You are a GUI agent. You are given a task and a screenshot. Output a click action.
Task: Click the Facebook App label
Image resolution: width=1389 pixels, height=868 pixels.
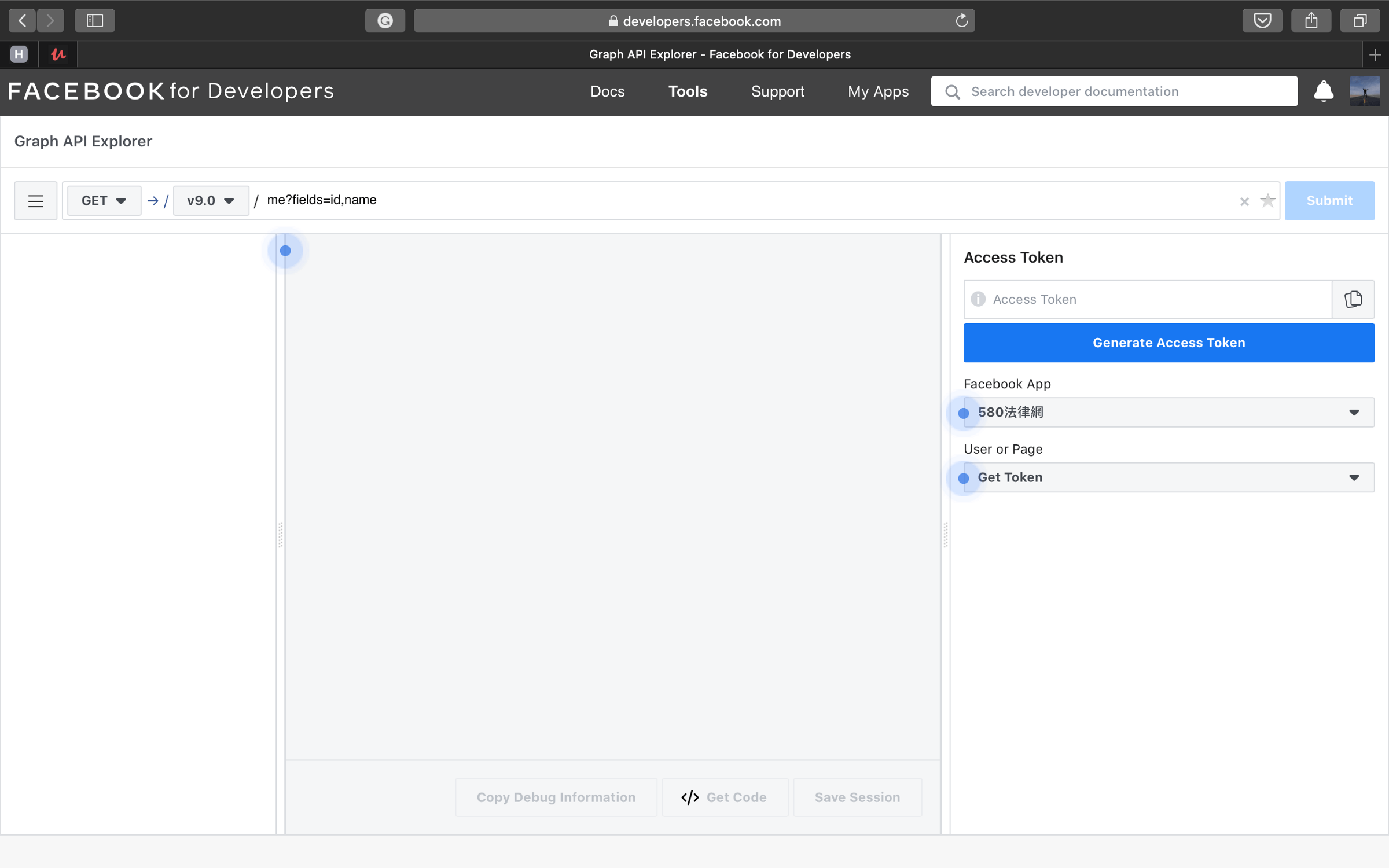[x=1007, y=384]
